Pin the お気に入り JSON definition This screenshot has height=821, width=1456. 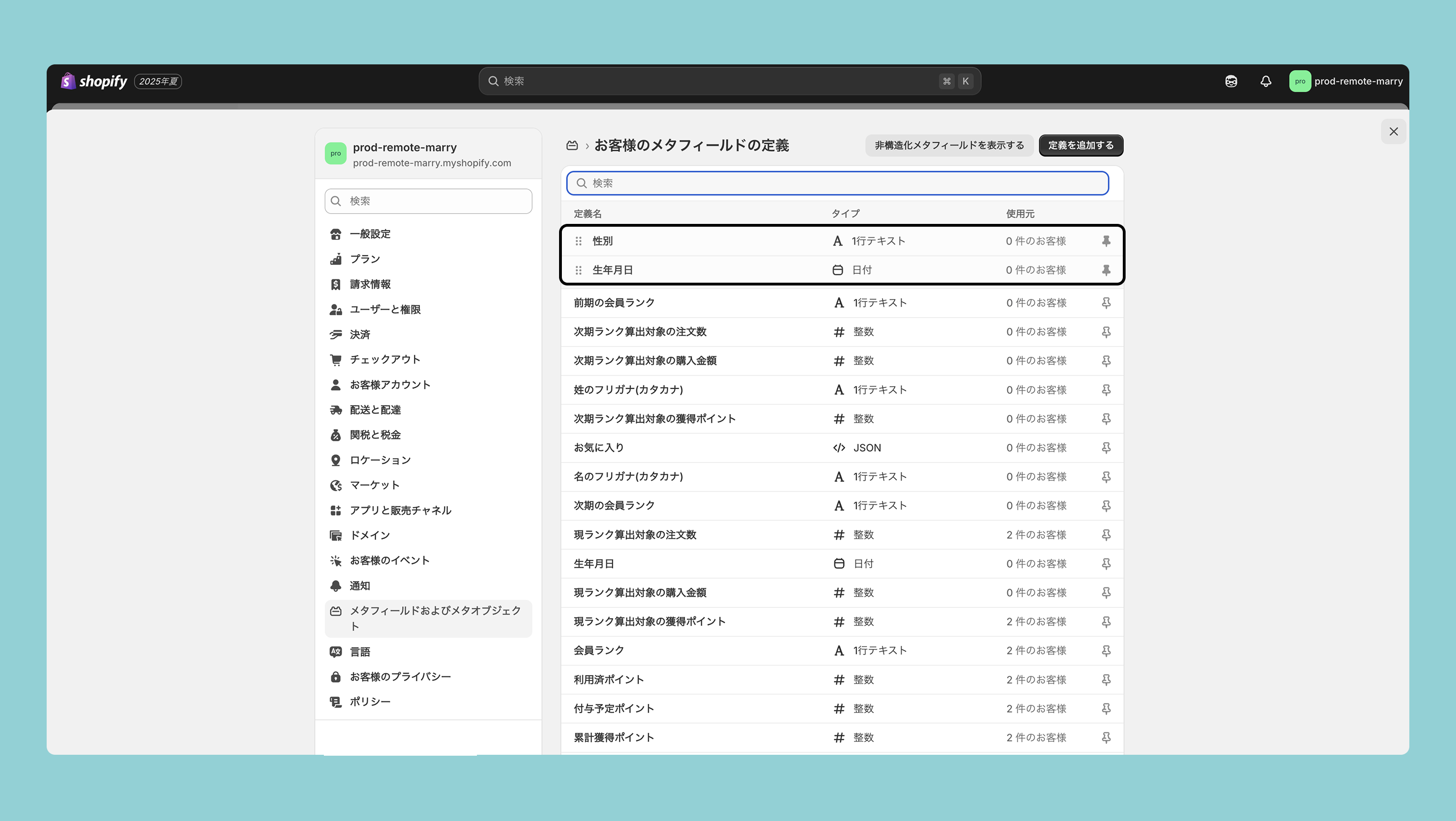tap(1106, 447)
